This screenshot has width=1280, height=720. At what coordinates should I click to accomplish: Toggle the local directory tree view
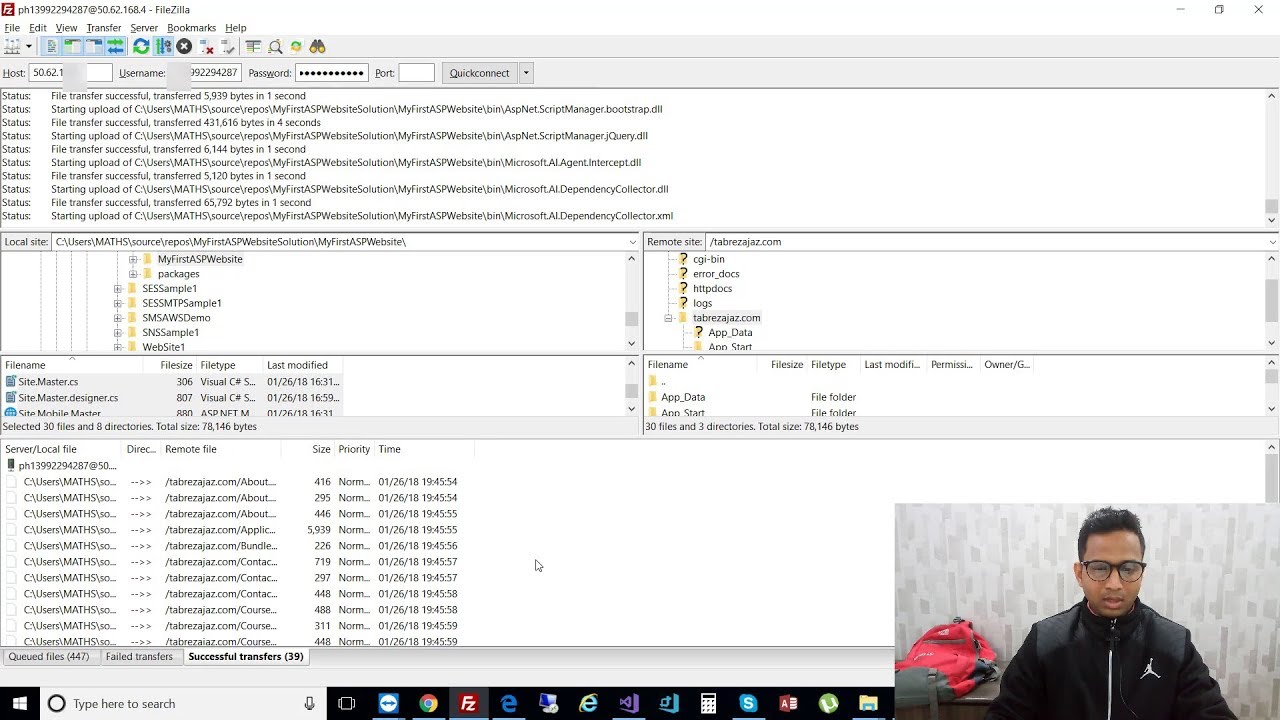pos(73,47)
